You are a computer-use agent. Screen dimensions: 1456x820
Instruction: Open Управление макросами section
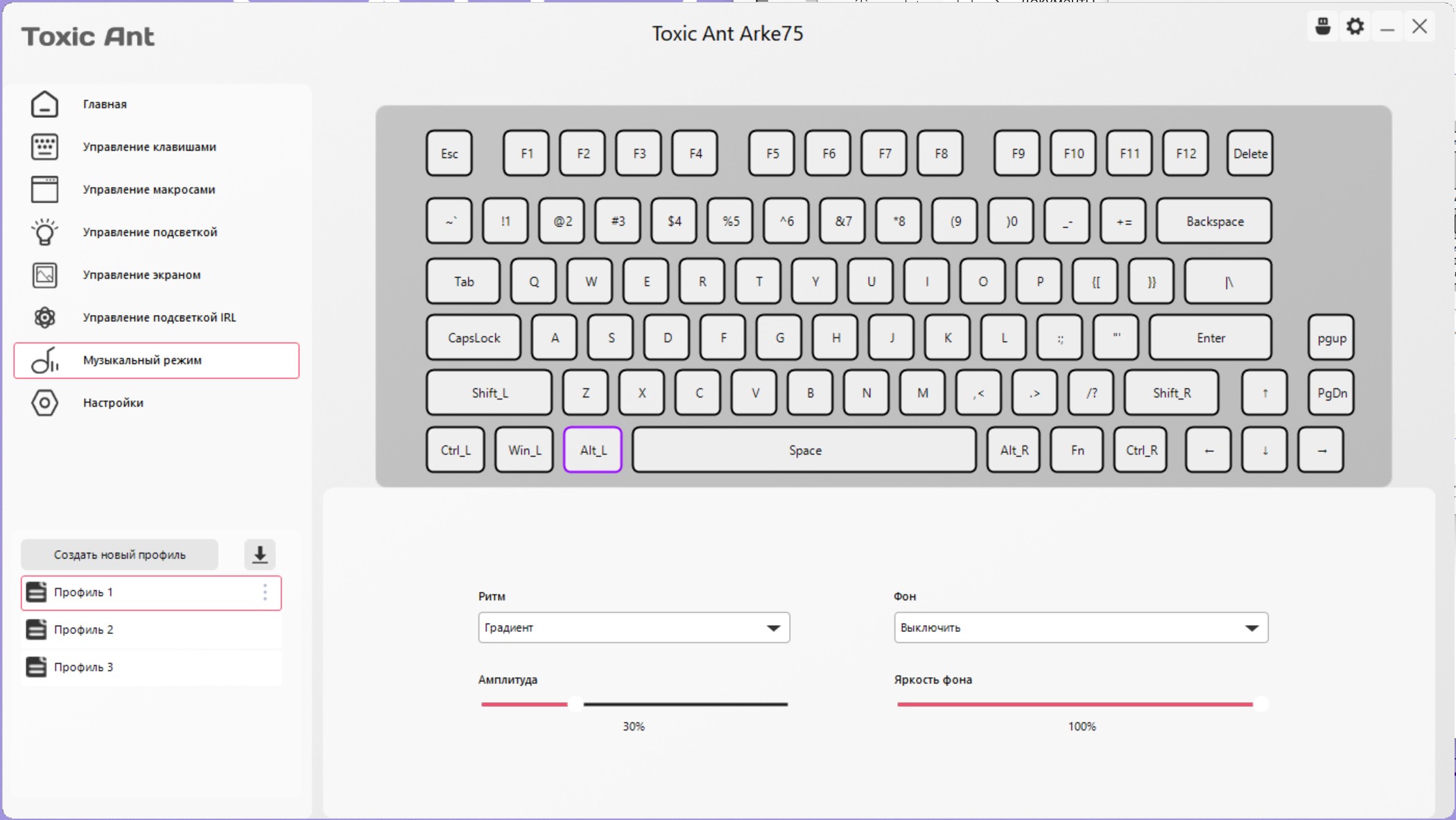click(x=157, y=189)
